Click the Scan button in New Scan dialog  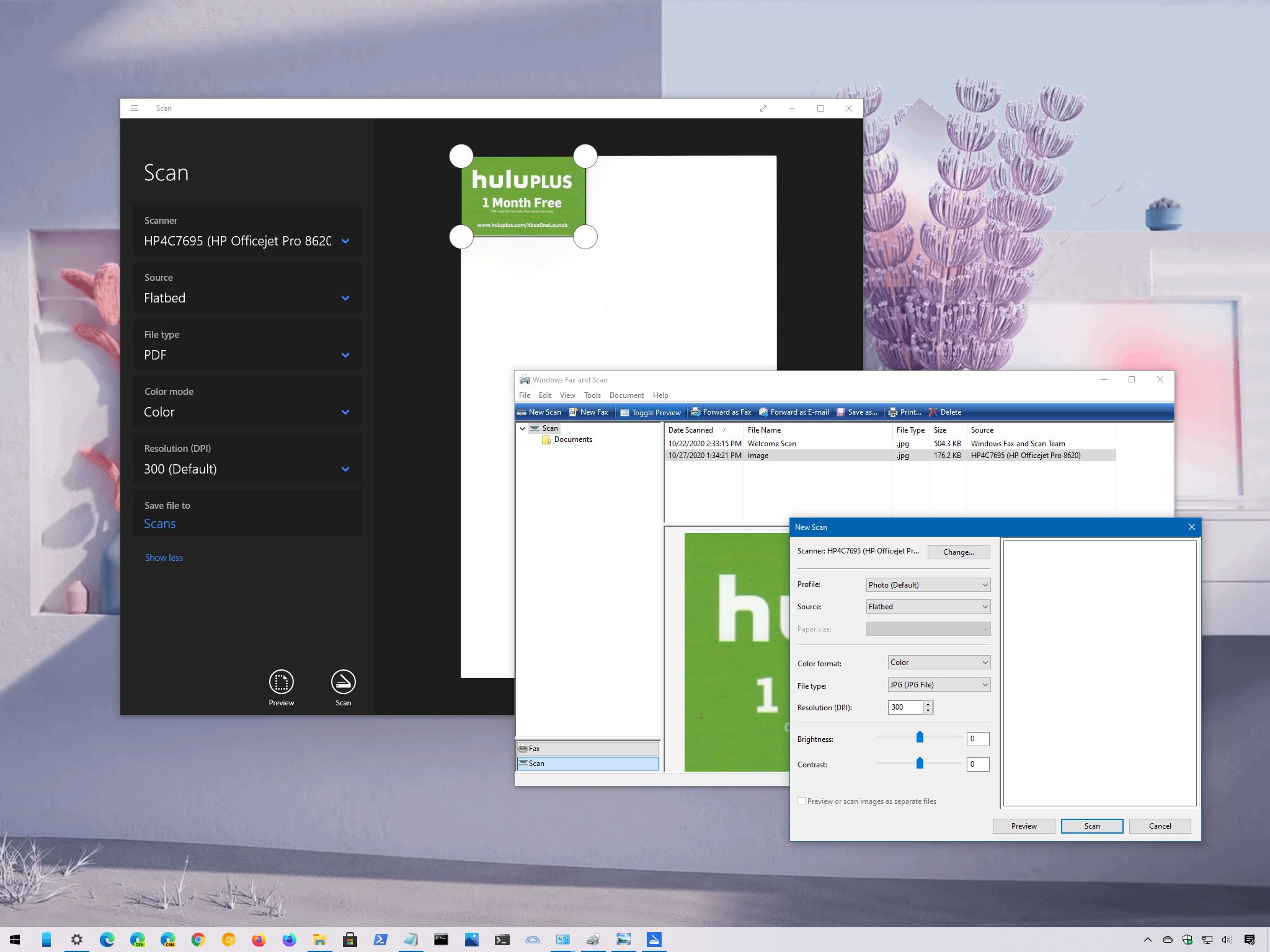coord(1091,826)
